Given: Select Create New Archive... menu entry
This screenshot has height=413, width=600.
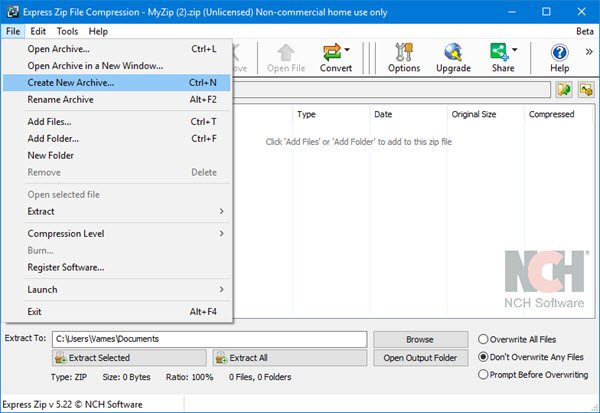Looking at the screenshot, I should pos(117,83).
